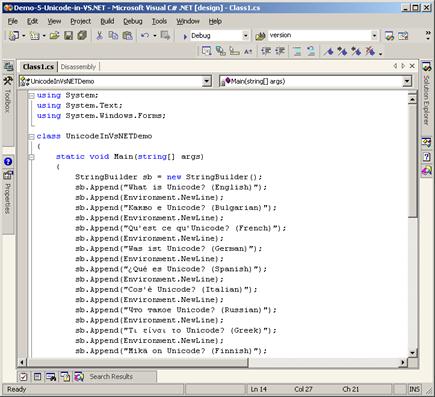Open the View menu
Screen dimensions: 435x397
54,21
